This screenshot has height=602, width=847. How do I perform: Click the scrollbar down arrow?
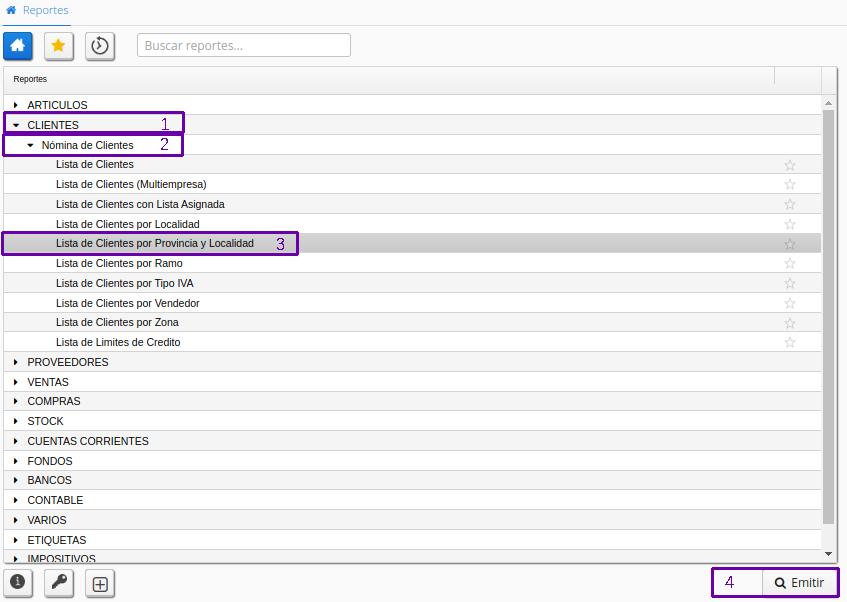tap(828, 554)
